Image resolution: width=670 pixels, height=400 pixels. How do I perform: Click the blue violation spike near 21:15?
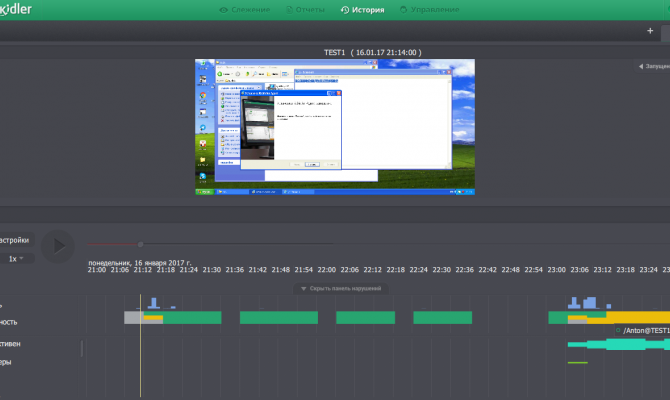(154, 303)
